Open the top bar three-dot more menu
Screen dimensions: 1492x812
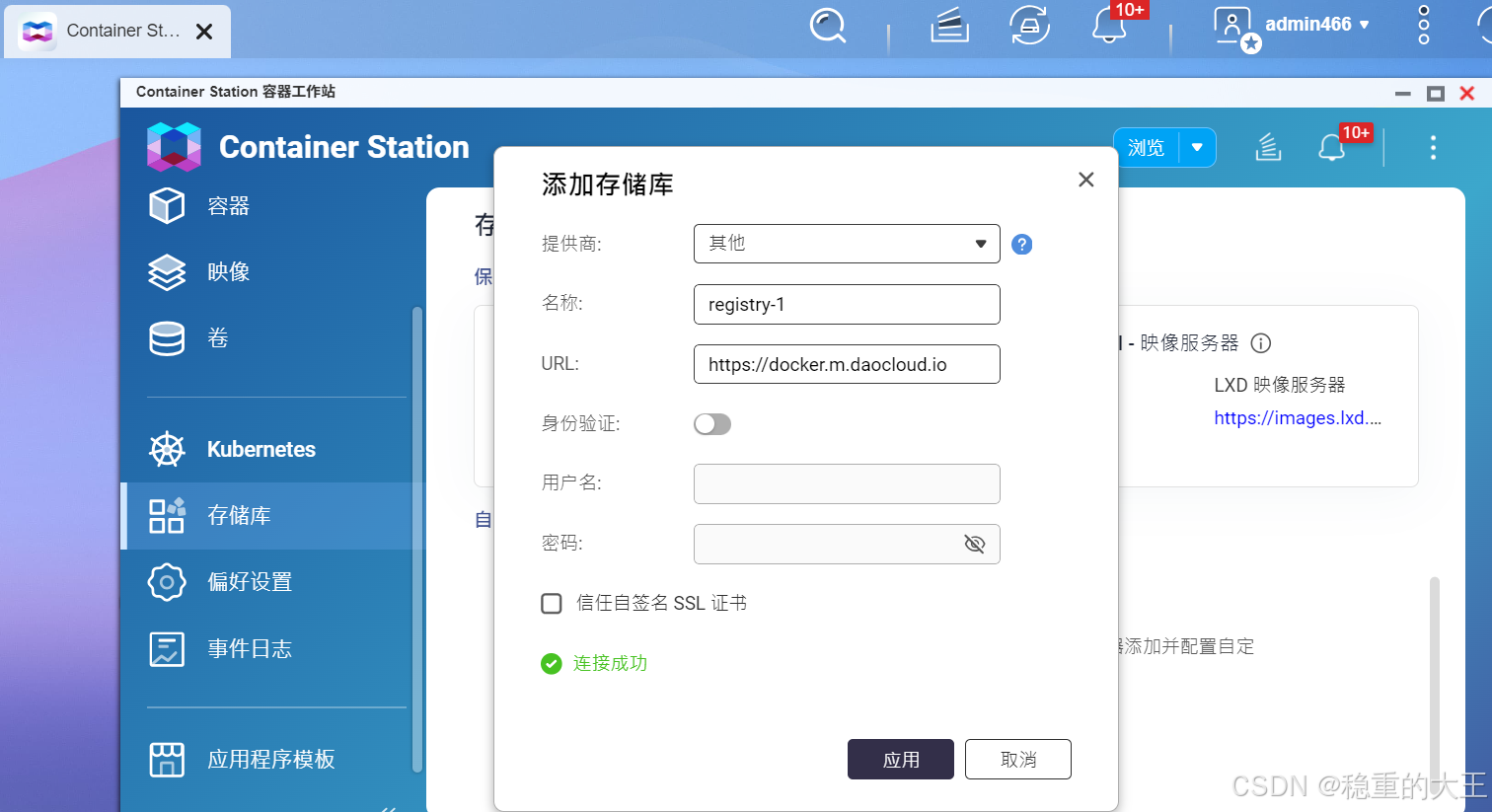point(1423,25)
